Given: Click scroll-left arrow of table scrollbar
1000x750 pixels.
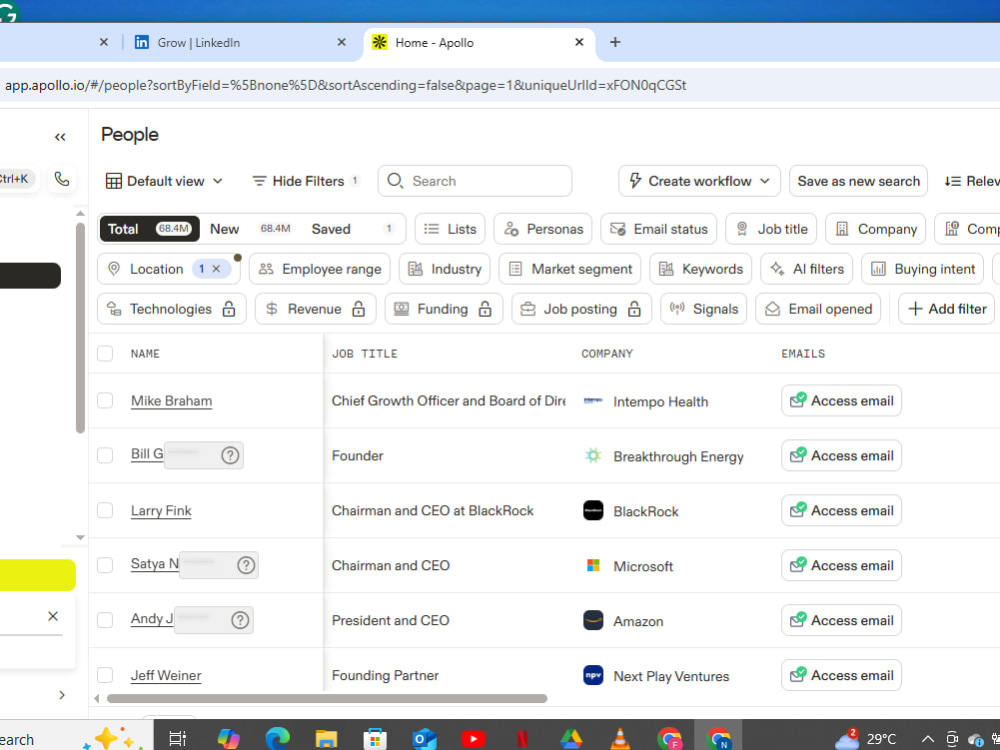Looking at the screenshot, I should pos(97,698).
